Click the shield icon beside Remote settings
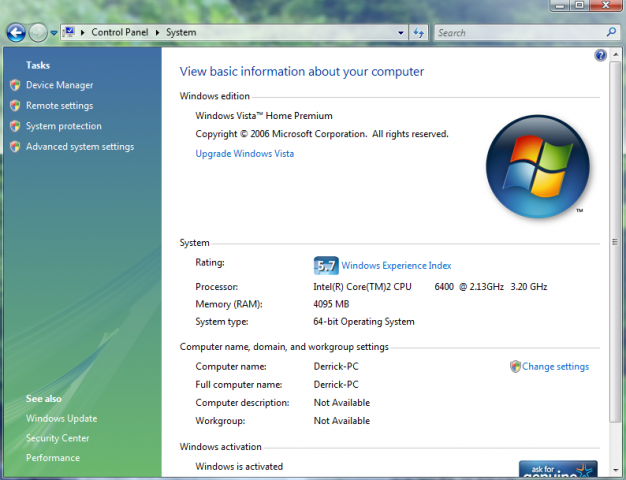This screenshot has height=480, width=626. click(15, 105)
